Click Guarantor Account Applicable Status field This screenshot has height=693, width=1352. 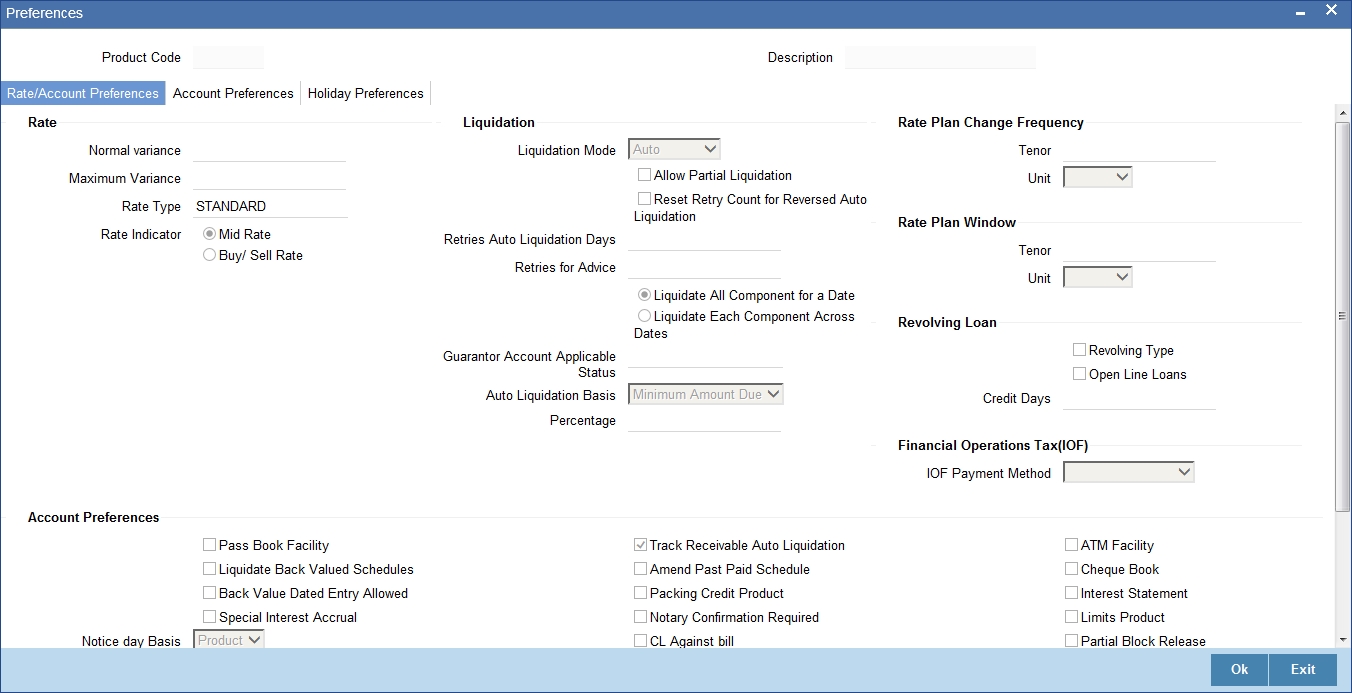[704, 358]
